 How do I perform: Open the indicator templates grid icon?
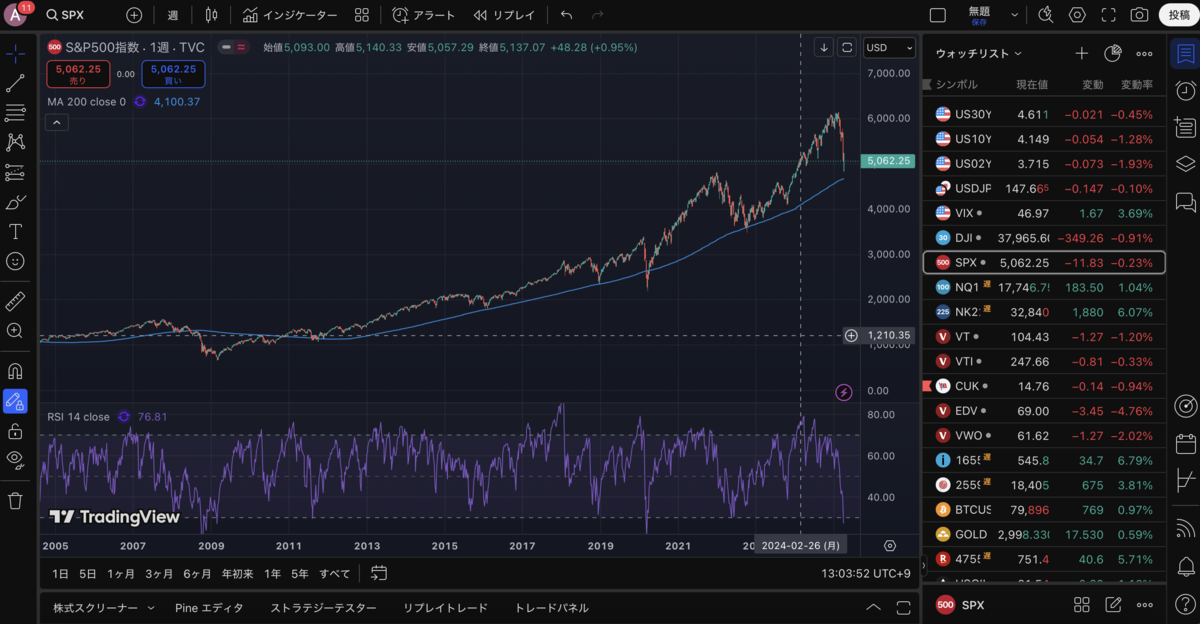(x=362, y=15)
